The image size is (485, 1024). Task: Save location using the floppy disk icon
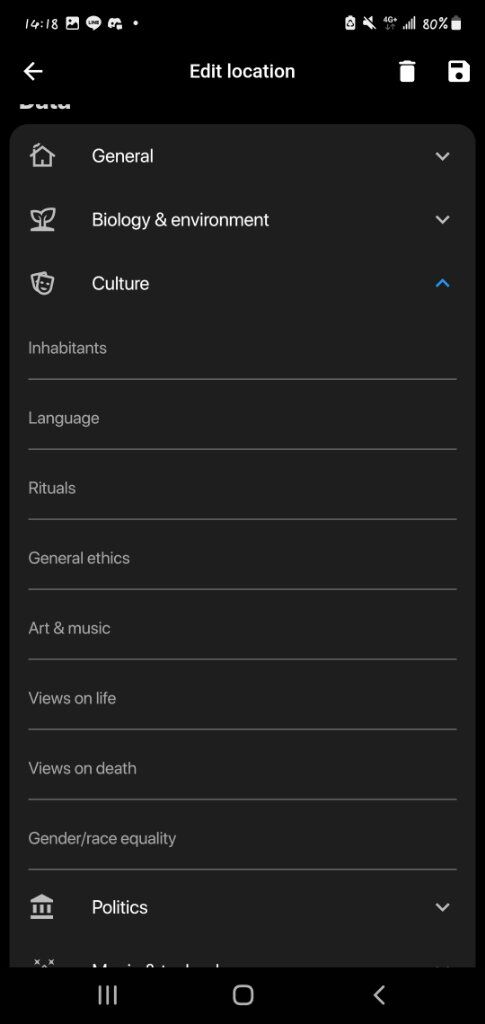459,71
